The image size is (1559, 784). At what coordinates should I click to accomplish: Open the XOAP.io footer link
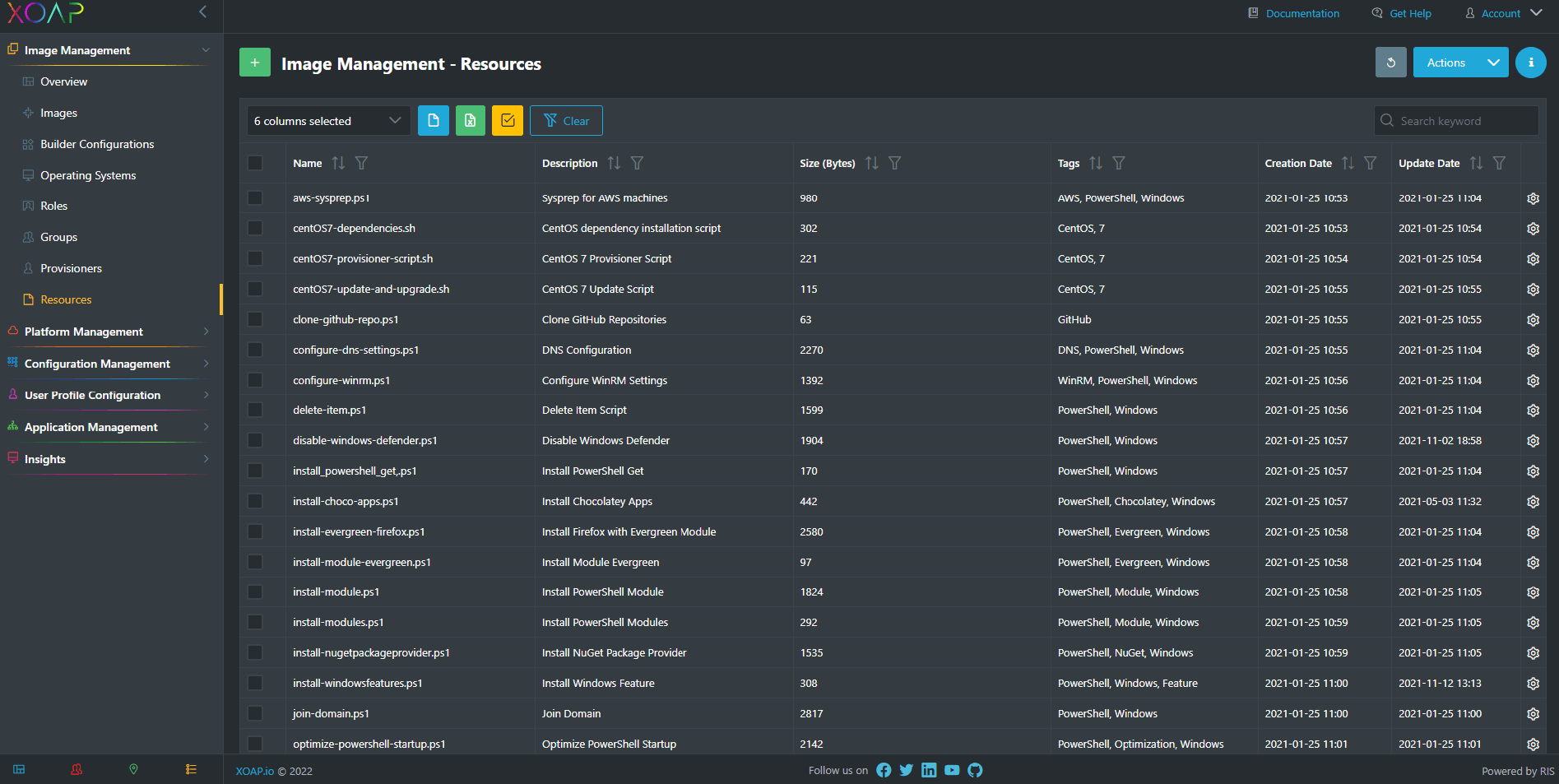pyautogui.click(x=255, y=771)
